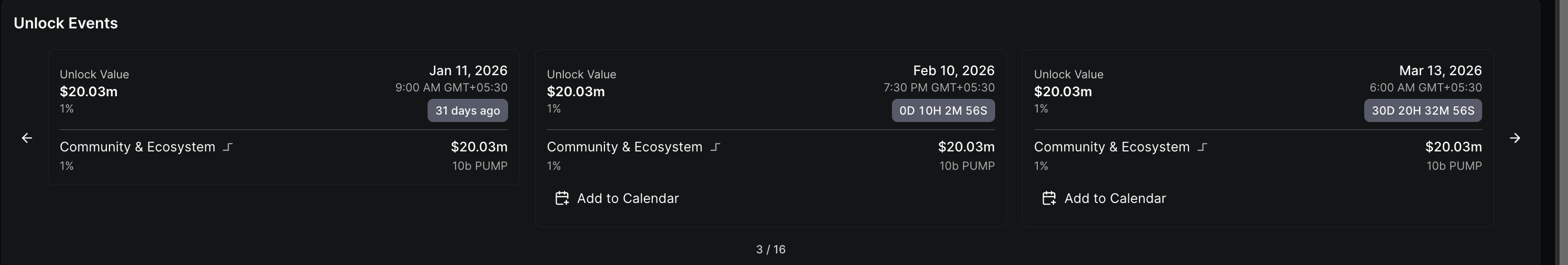Click the "31 days ago" badge
The height and width of the screenshot is (265, 1568).
468,110
